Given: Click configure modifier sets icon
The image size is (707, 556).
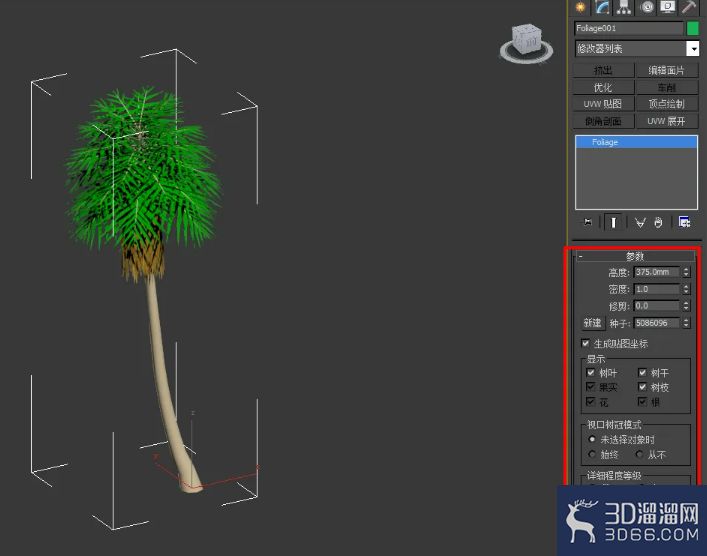Looking at the screenshot, I should coord(684,222).
